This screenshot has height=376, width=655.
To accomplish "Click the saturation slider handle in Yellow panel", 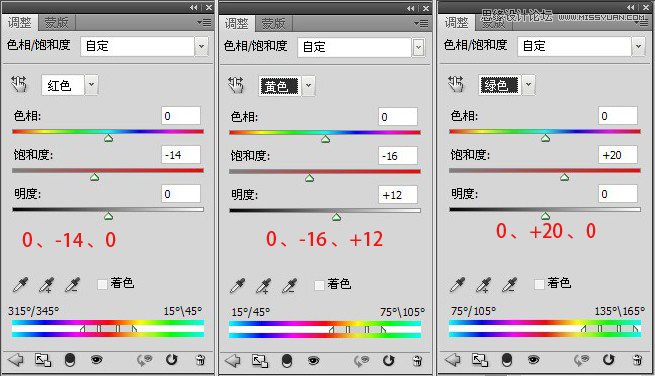I will pyautogui.click(x=310, y=178).
